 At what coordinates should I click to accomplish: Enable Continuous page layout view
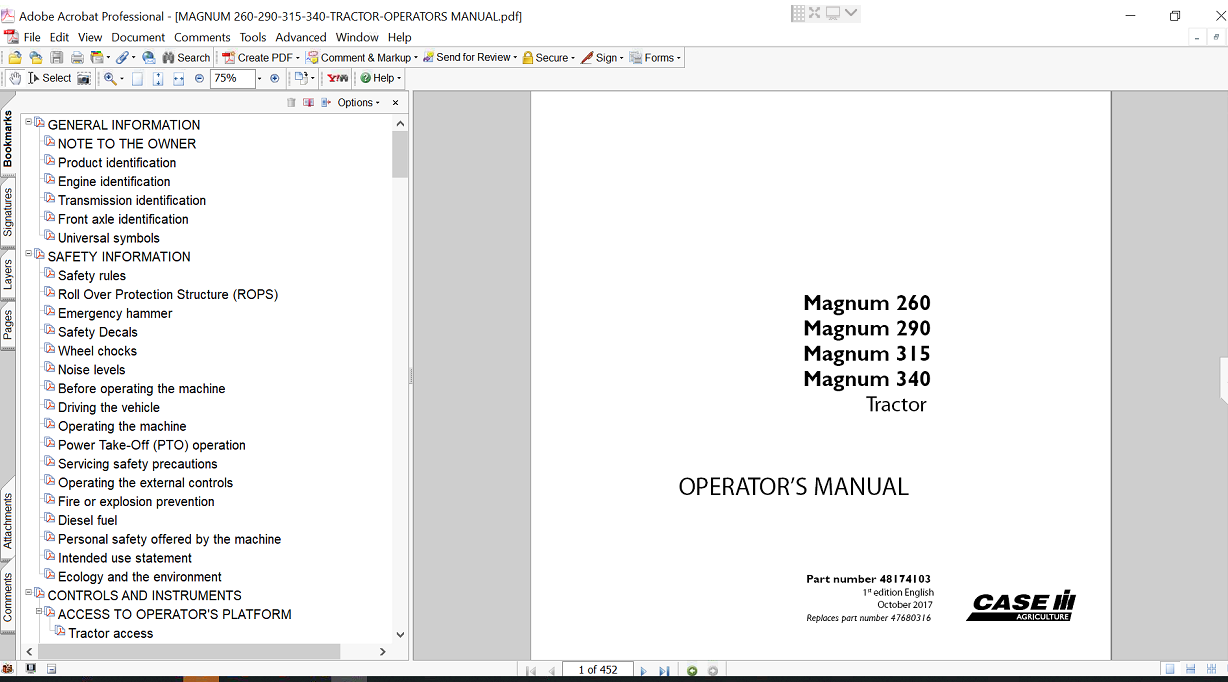click(1190, 670)
